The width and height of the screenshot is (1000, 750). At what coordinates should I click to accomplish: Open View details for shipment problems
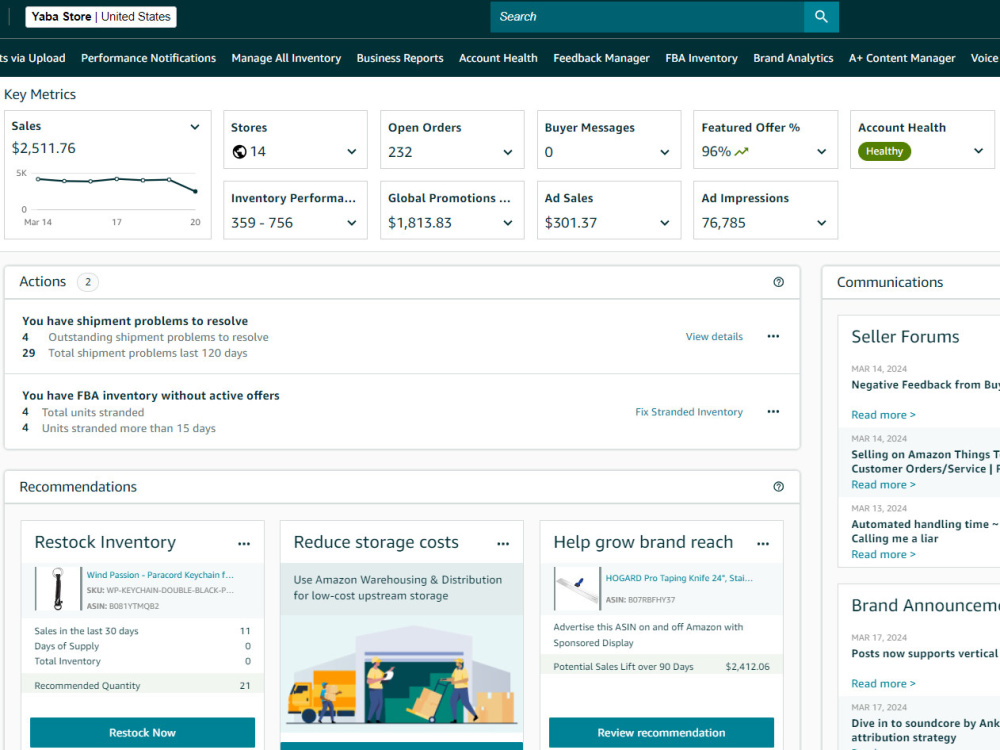click(714, 337)
